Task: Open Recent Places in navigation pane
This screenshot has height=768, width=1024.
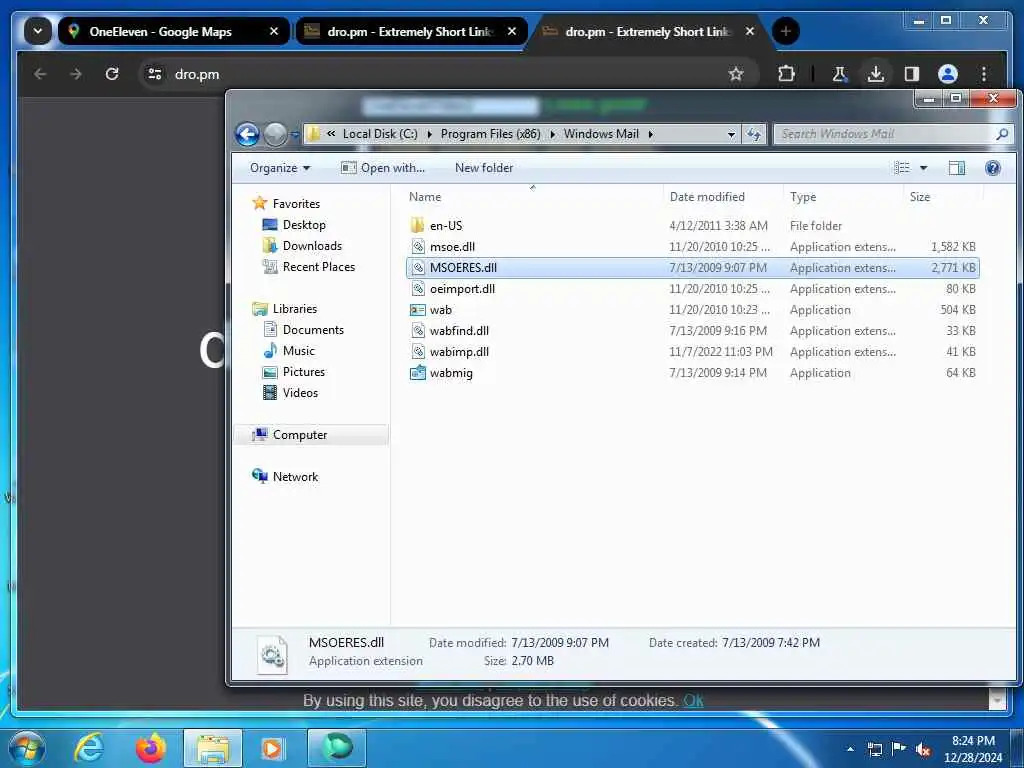Action: pos(309,266)
